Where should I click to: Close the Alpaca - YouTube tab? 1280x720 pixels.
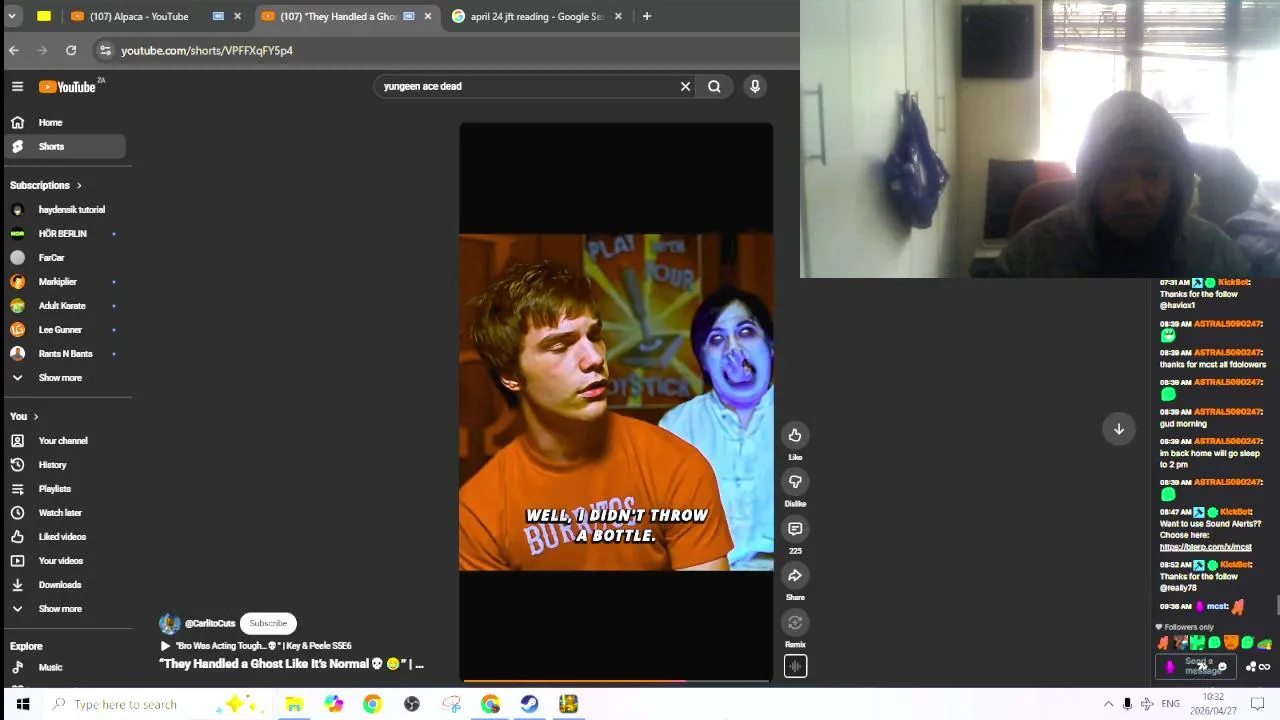click(x=237, y=16)
